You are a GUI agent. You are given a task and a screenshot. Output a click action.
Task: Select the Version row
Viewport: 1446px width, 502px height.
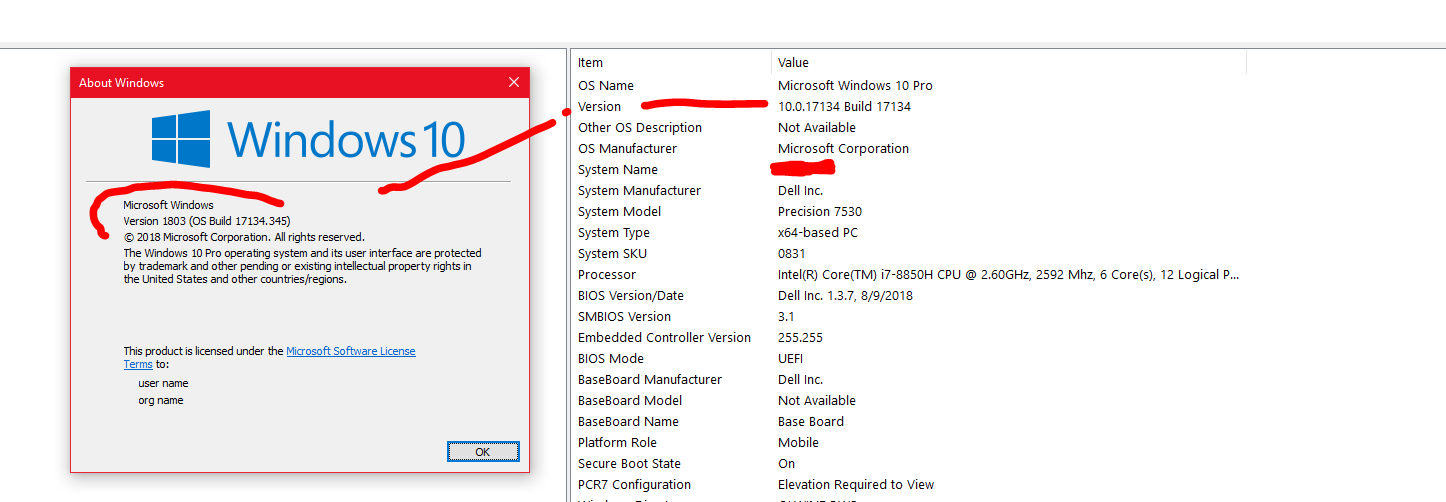click(x=599, y=107)
